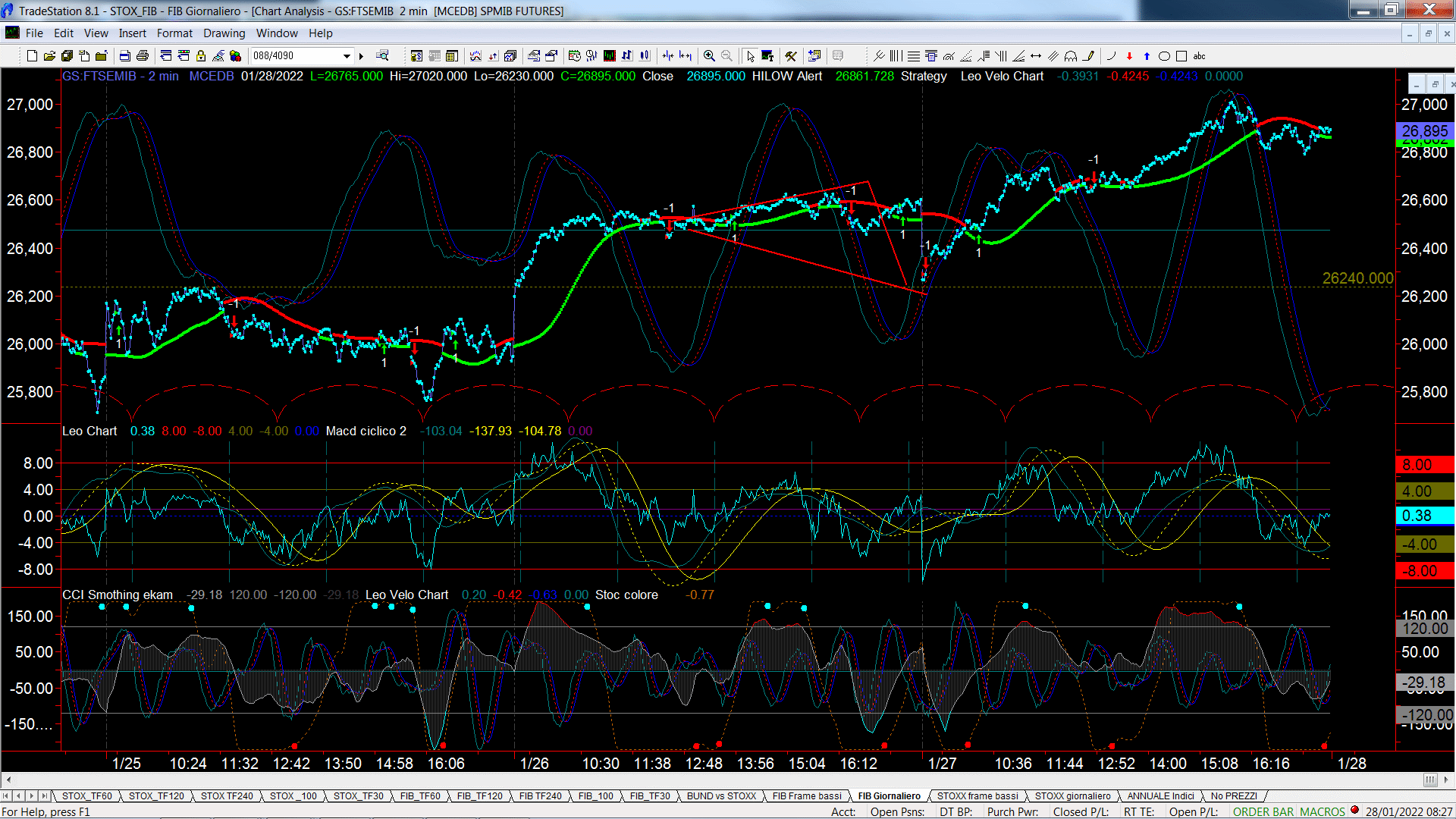
Task: Click the horizontal scrollbar left arrow
Action: [x=8, y=780]
